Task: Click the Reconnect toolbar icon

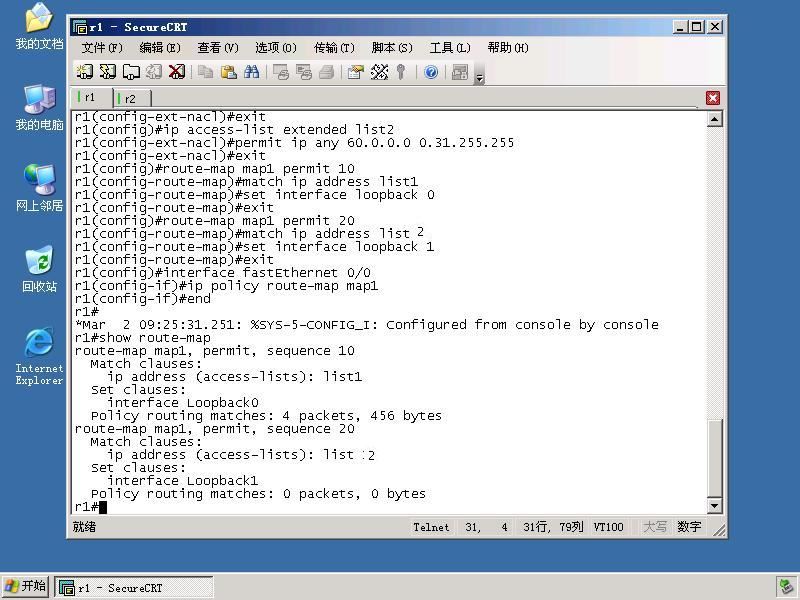Action: [154, 72]
